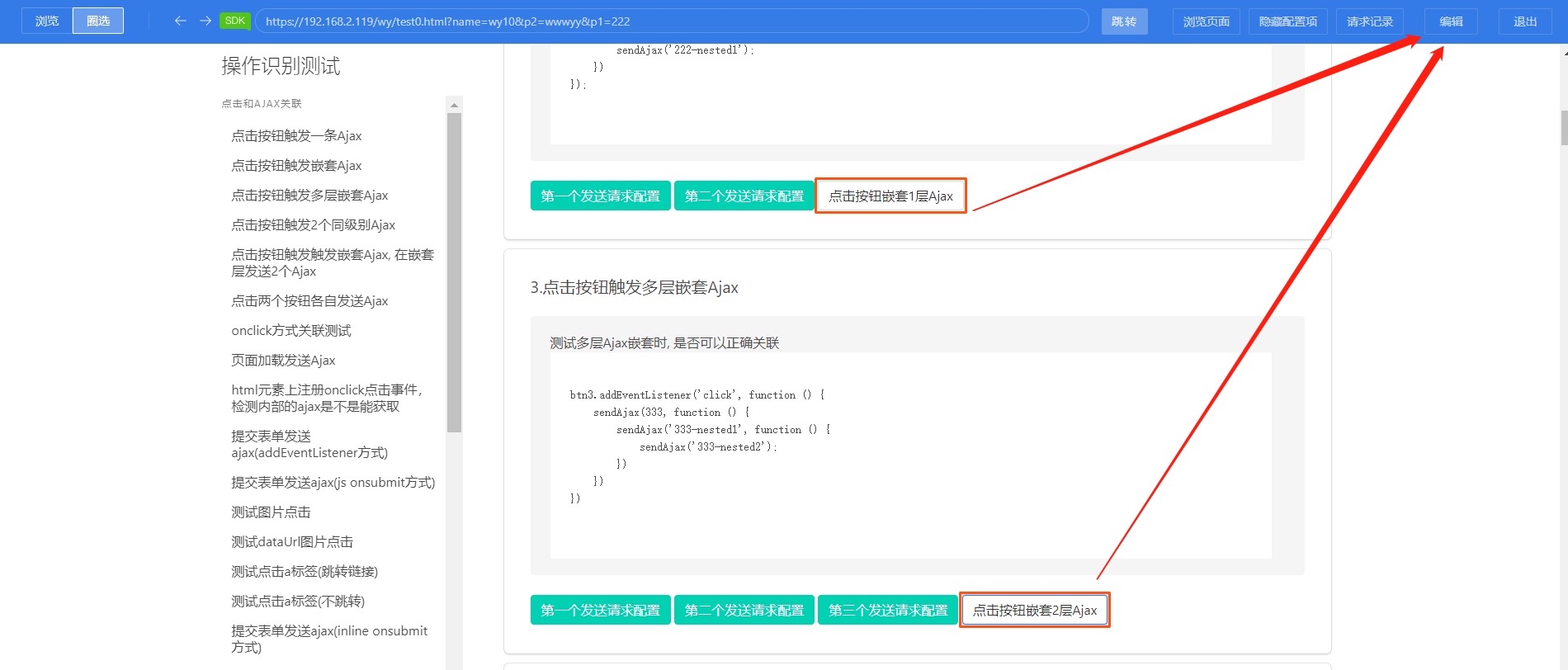The image size is (1568, 670).
Task: Open 浏览页面 in the toolbar
Action: tap(1207, 21)
